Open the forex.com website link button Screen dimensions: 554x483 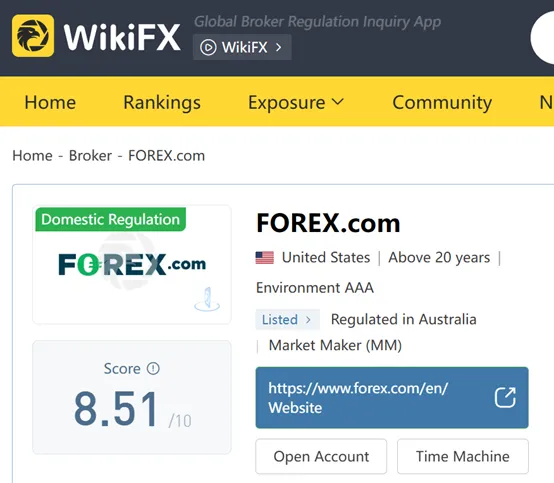[x=392, y=397]
